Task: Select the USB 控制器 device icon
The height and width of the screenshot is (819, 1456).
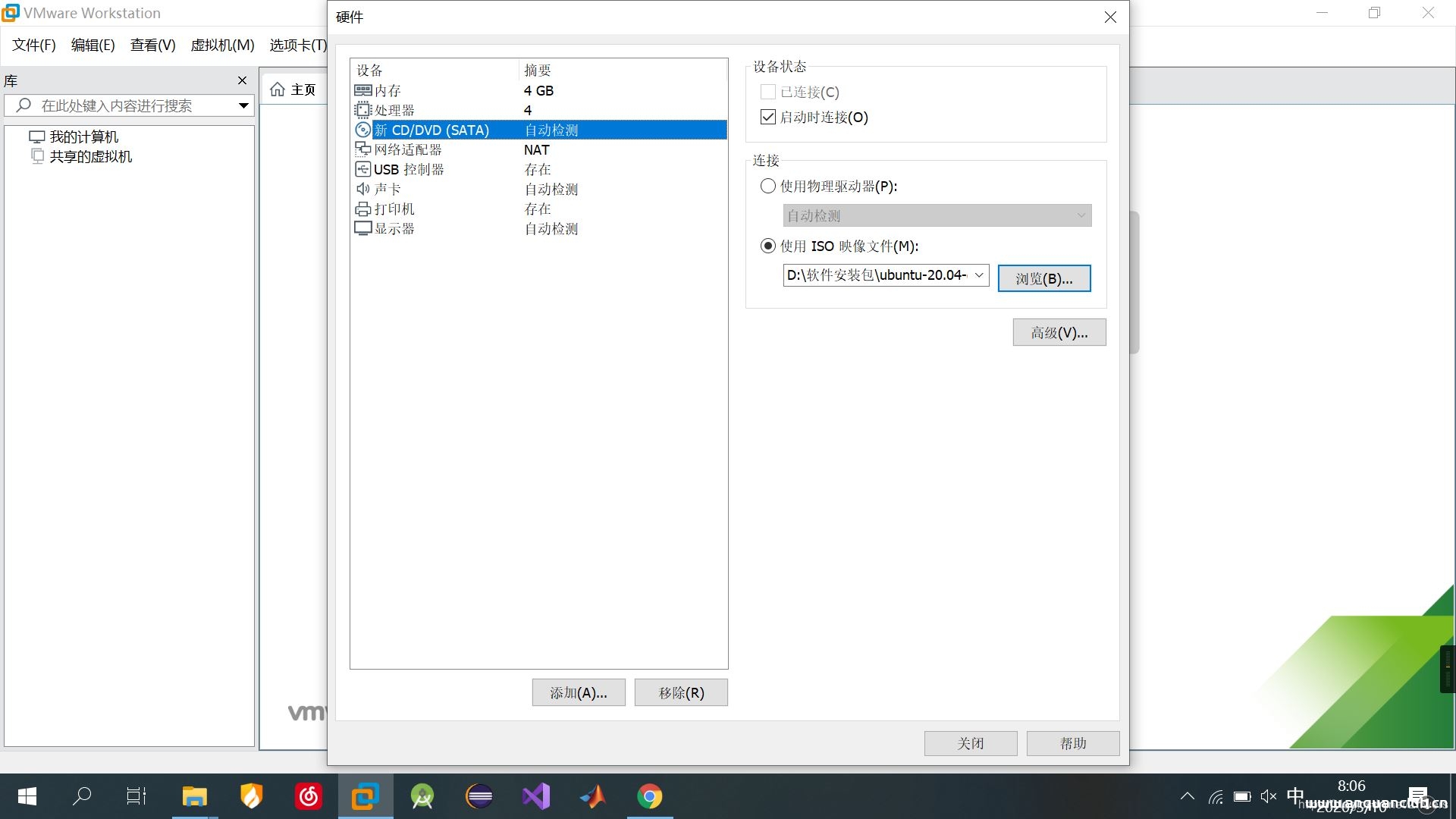Action: [363, 169]
